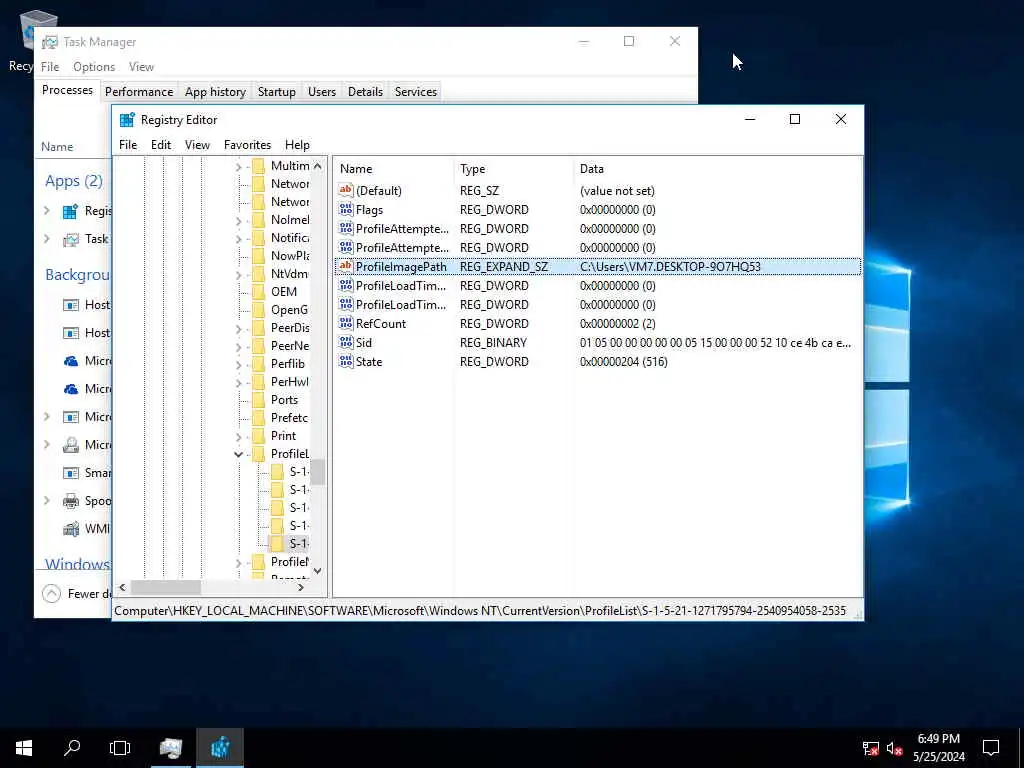Click the Registry Editor app icon in Task Manager
The height and width of the screenshot is (768, 1024).
tap(71, 211)
